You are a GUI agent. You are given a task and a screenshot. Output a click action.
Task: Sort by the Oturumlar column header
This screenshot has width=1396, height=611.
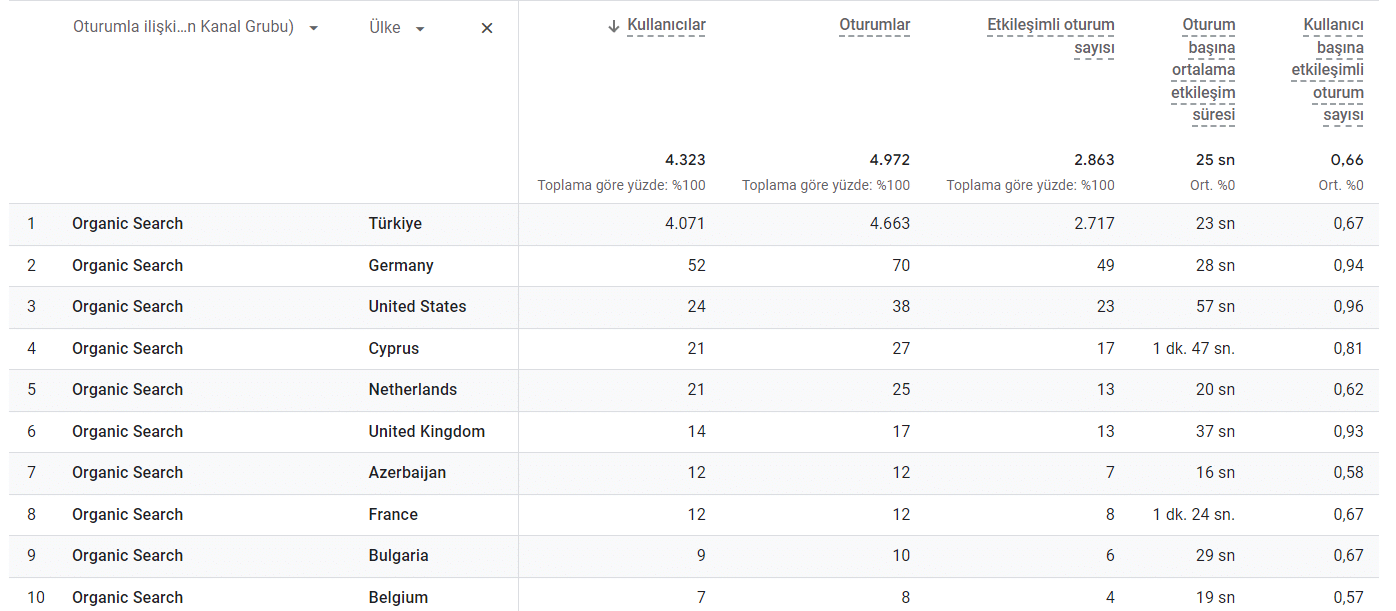[x=874, y=26]
